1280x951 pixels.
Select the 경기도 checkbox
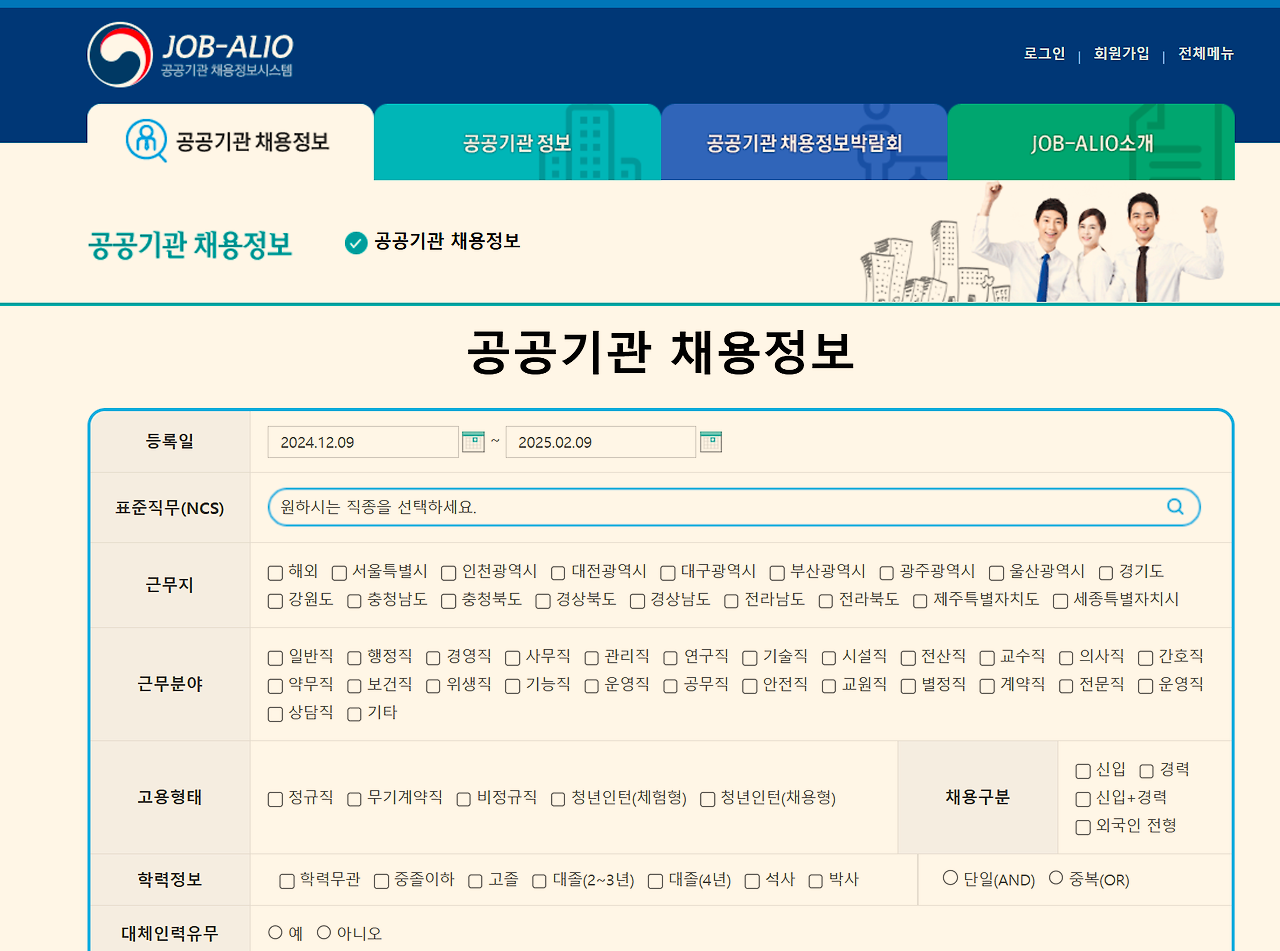coord(1106,573)
